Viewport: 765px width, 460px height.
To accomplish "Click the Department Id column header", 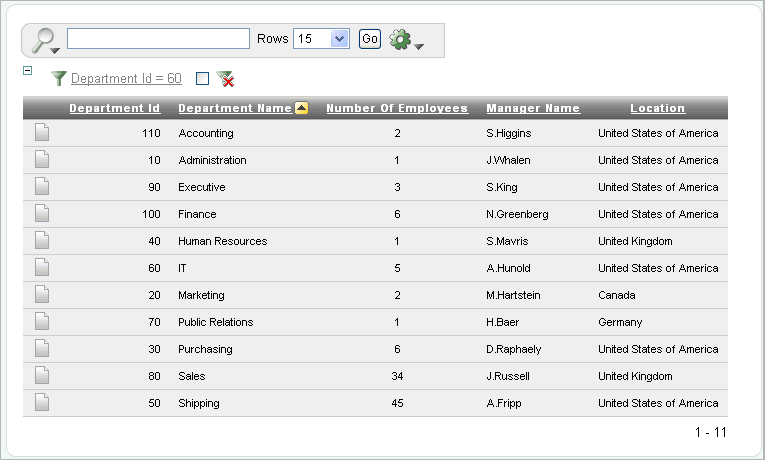I will click(114, 108).
